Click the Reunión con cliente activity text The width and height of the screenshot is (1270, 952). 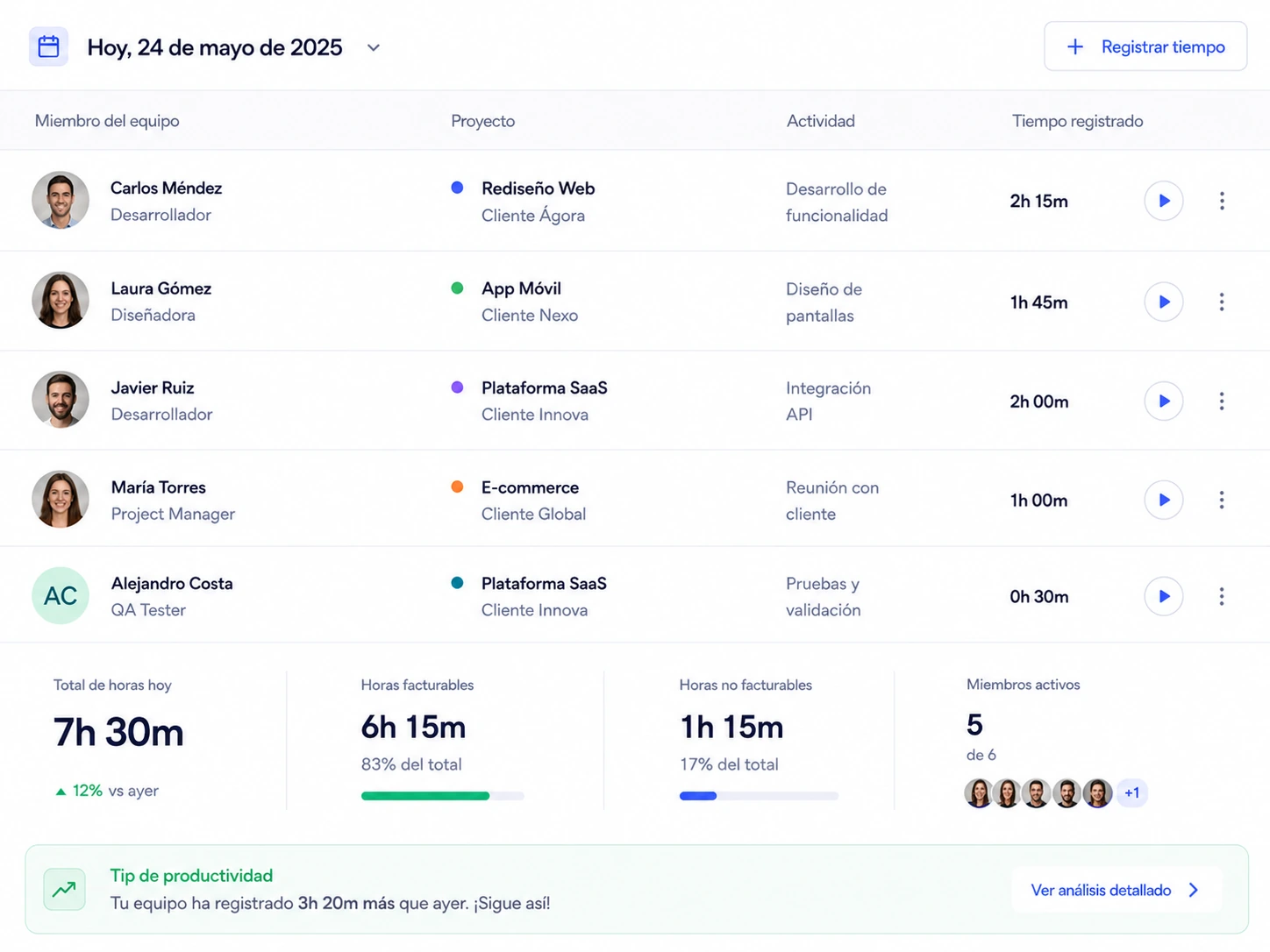[x=832, y=501]
